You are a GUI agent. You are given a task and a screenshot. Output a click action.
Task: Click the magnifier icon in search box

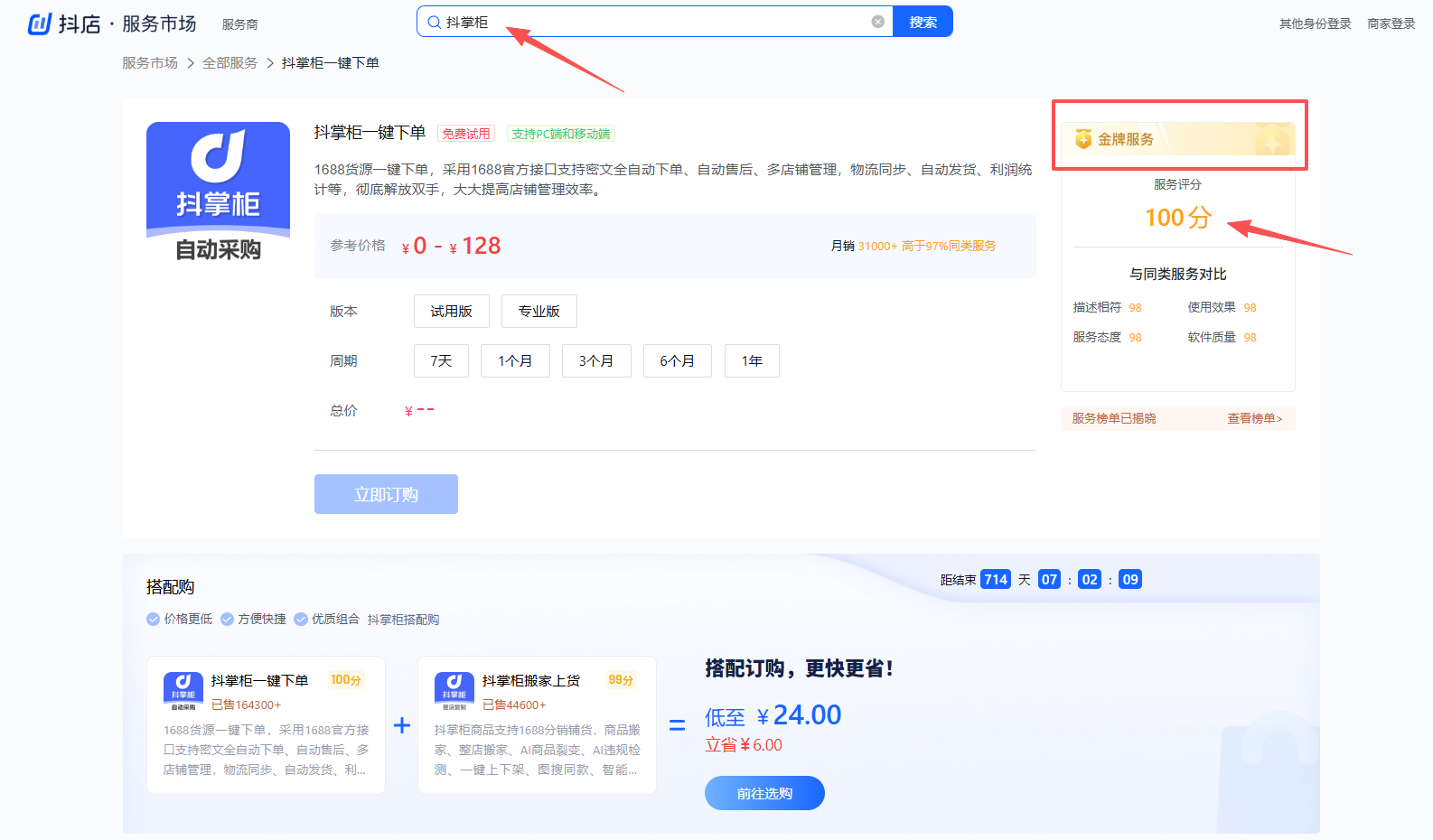pos(434,22)
